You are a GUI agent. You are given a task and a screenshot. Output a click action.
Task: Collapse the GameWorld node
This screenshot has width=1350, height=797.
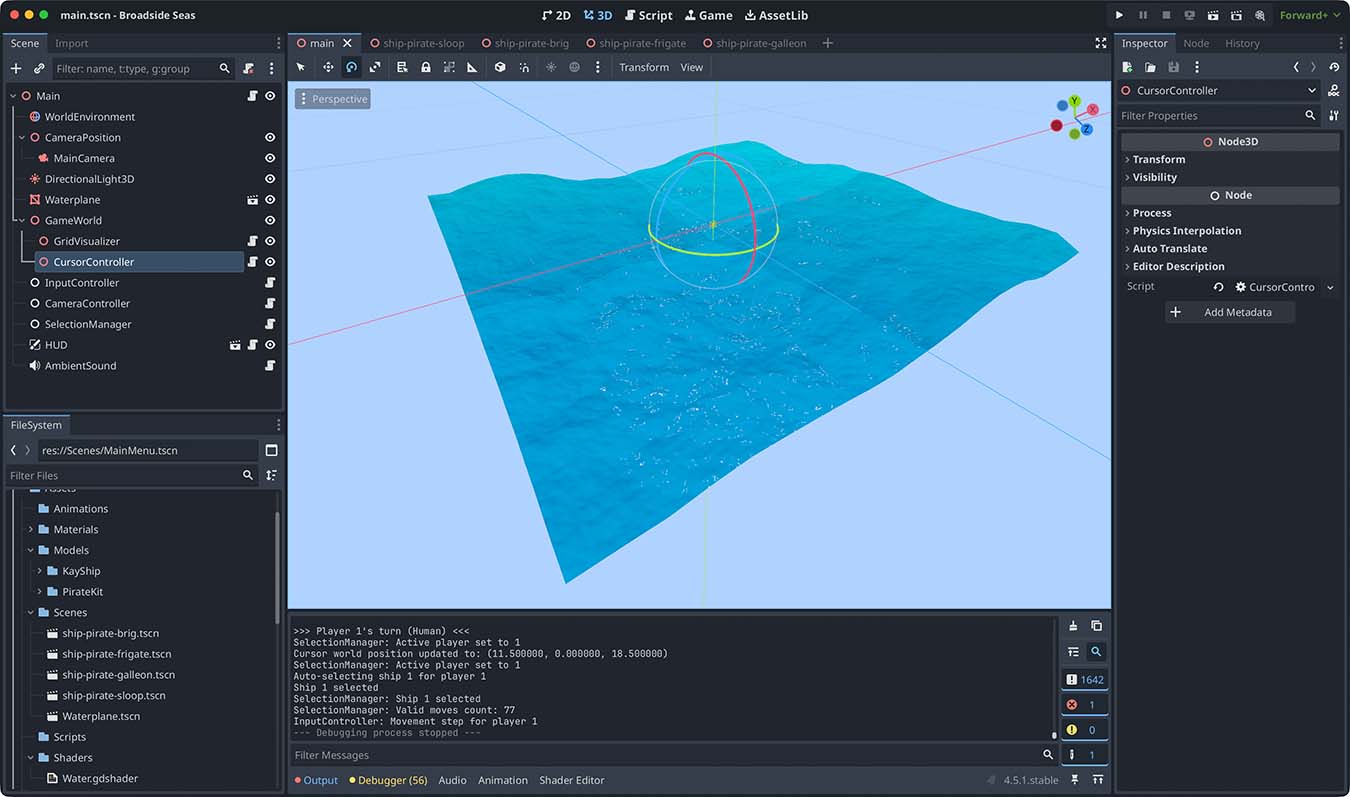click(22, 220)
